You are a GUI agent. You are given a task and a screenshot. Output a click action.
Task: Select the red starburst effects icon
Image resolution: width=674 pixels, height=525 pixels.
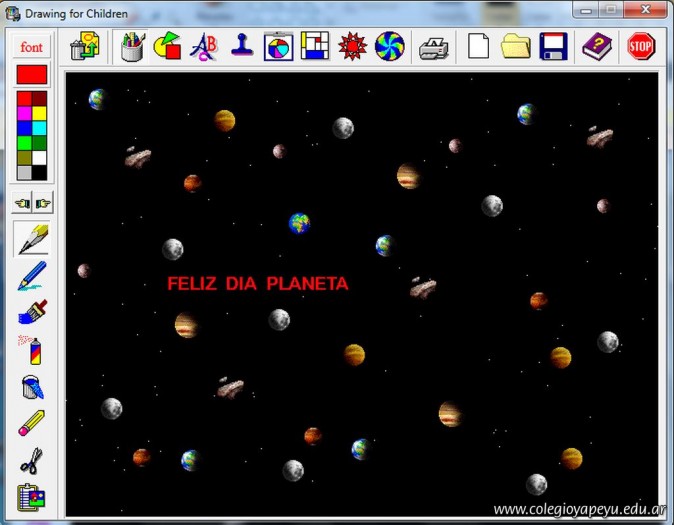[x=352, y=46]
